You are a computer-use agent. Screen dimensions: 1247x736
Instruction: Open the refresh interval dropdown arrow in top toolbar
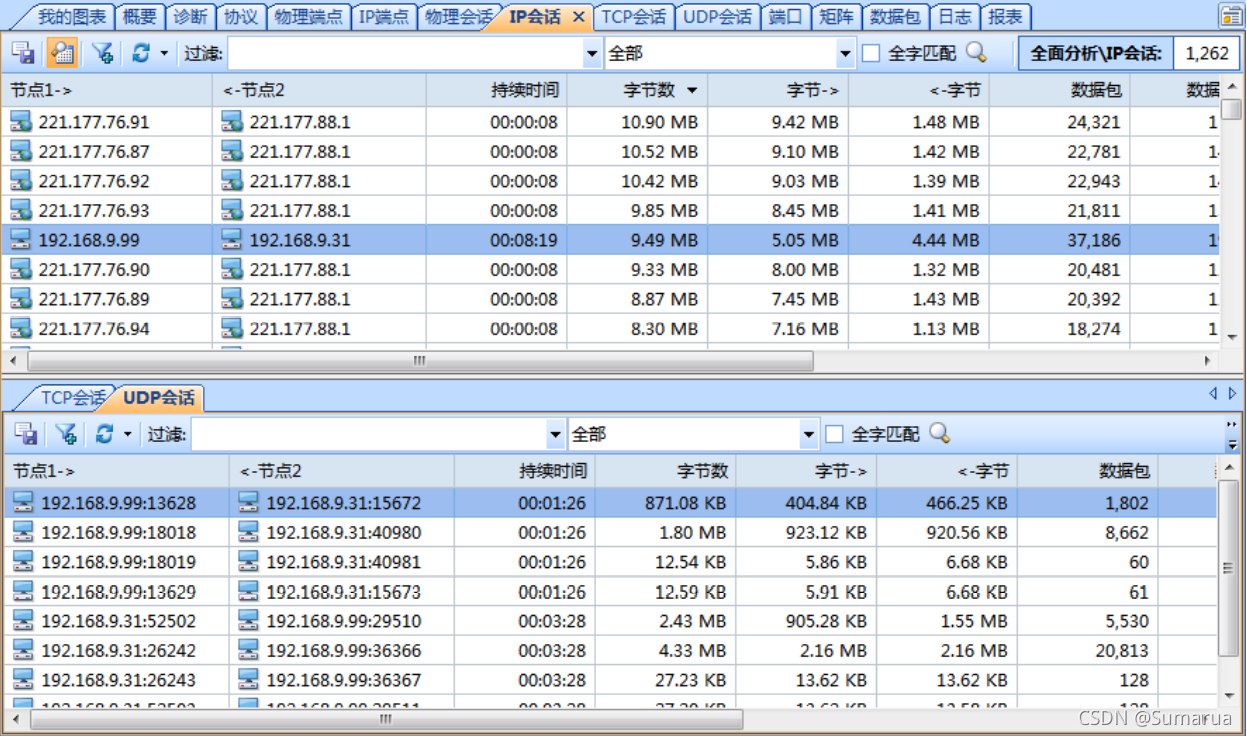point(164,53)
